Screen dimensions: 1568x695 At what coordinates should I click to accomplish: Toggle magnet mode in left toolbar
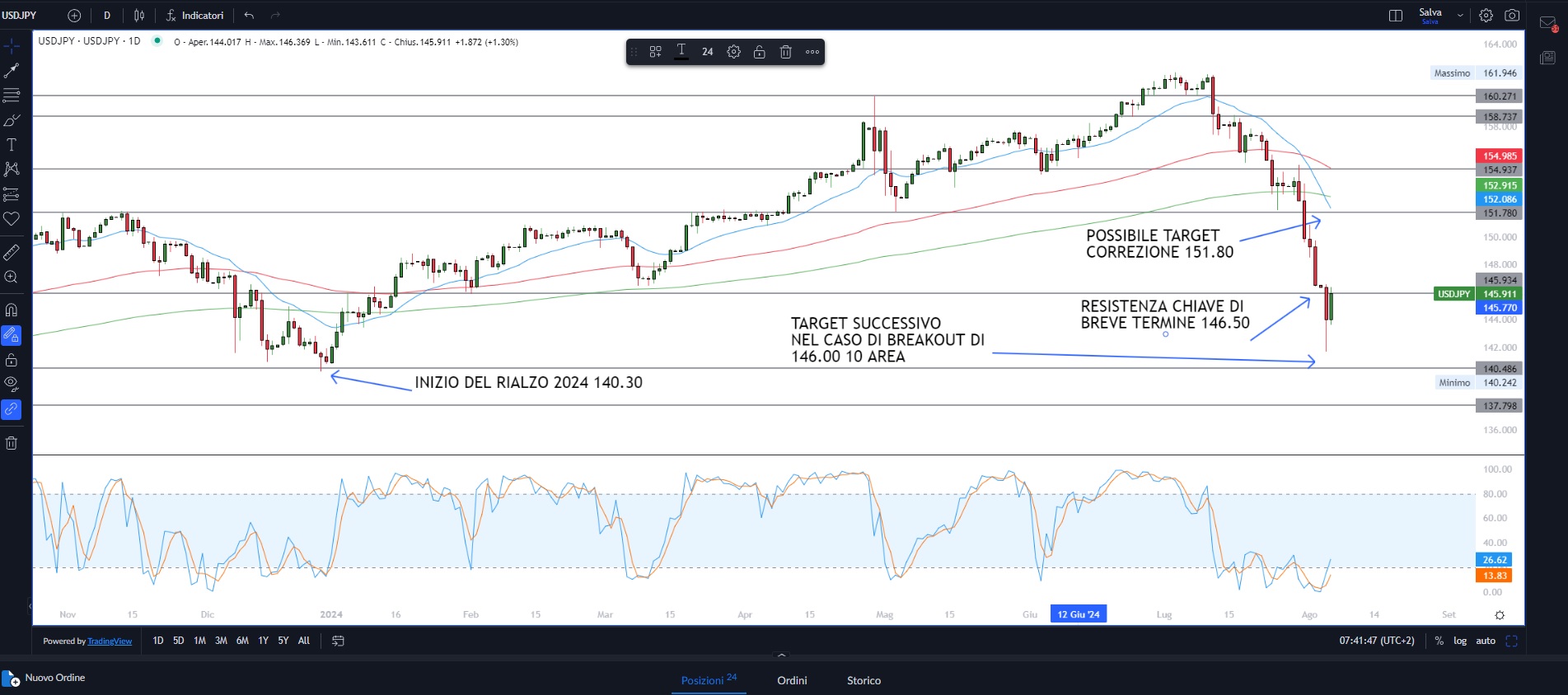(12, 310)
